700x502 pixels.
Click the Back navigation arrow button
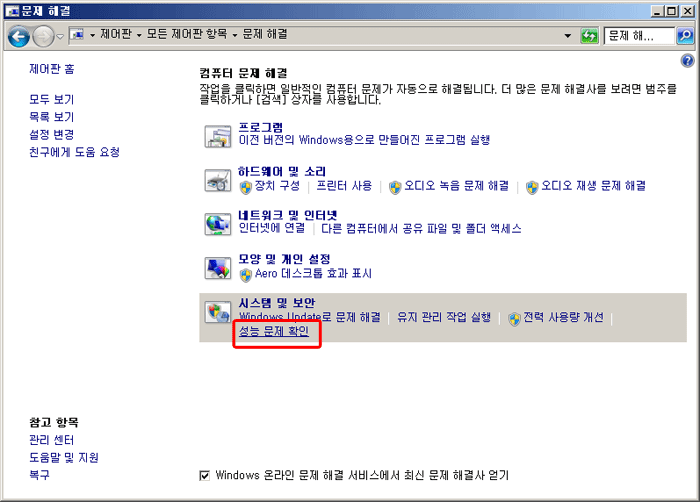[x=19, y=36]
